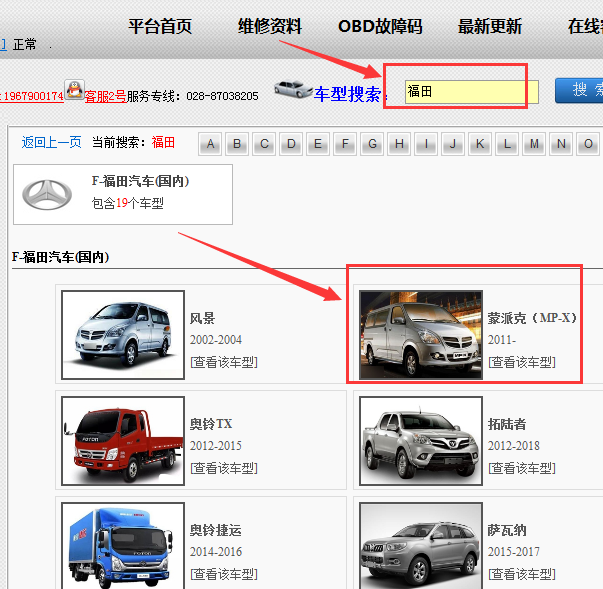This screenshot has width=603, height=589.
Task: Open the 蒙派克 MP-X van thumbnail
Action: pyautogui.click(x=421, y=335)
